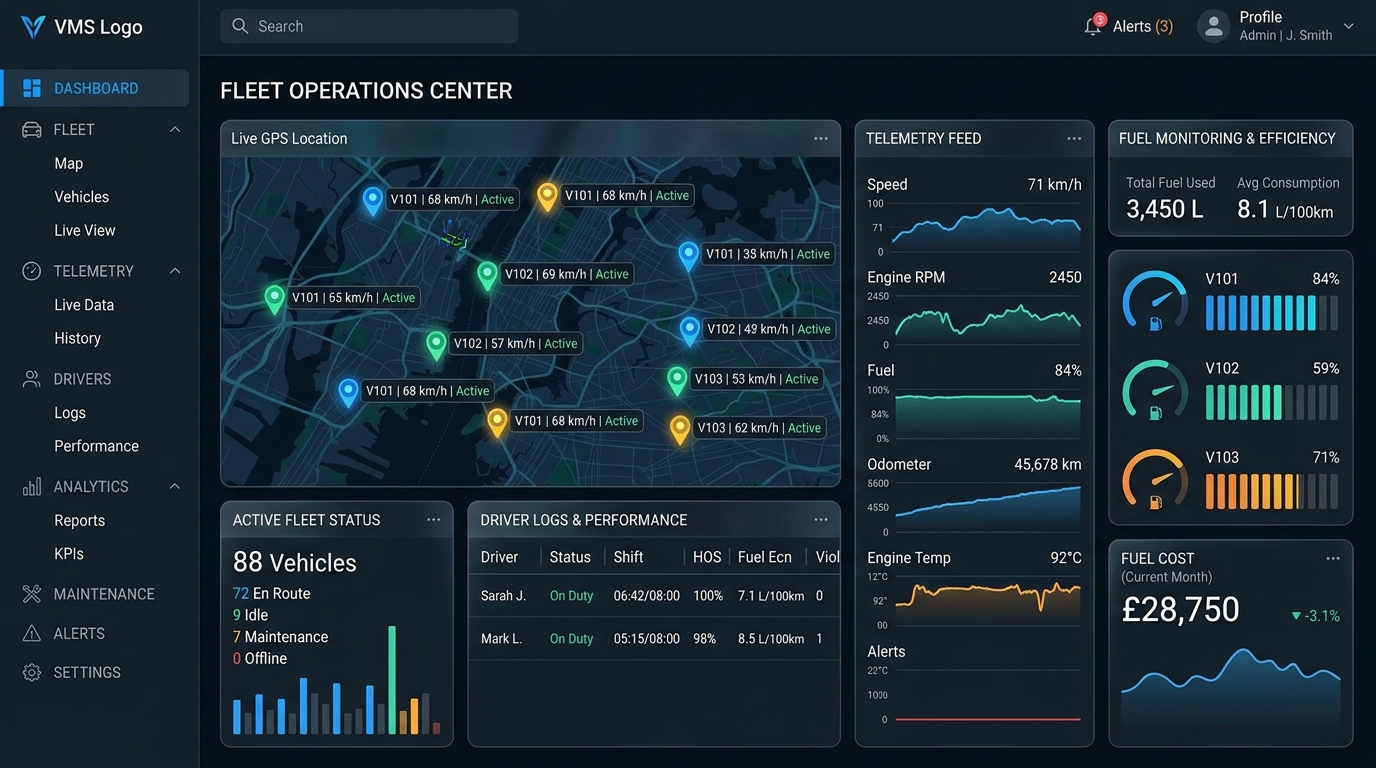Screen dimensions: 1376x768
Task: Open Telemetry Feed panel options menu
Action: (x=1074, y=138)
